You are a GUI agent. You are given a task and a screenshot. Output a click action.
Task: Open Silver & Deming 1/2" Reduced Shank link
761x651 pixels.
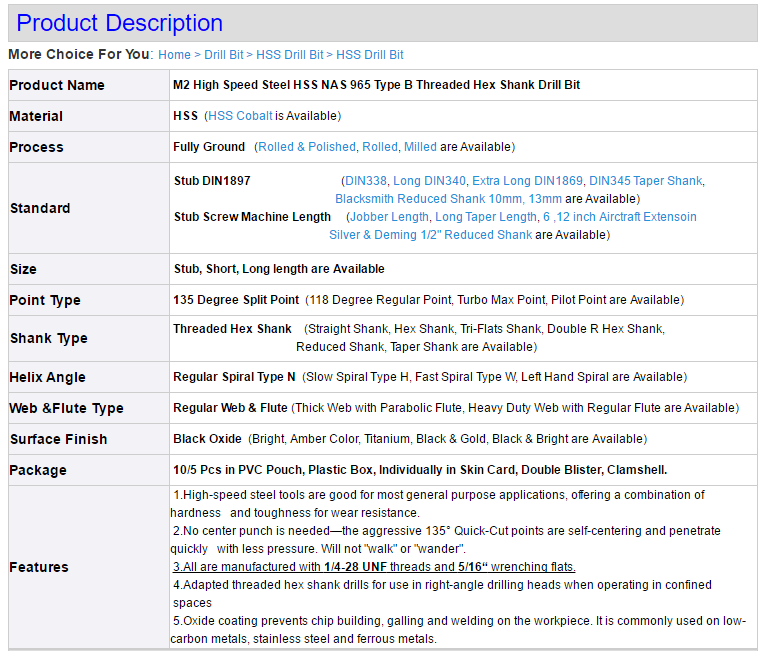coord(430,235)
